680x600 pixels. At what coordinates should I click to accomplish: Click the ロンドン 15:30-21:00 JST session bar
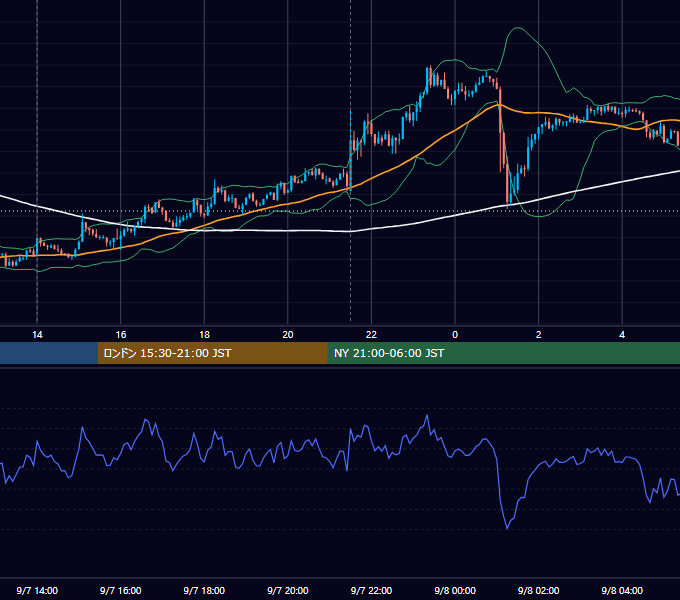click(212, 353)
